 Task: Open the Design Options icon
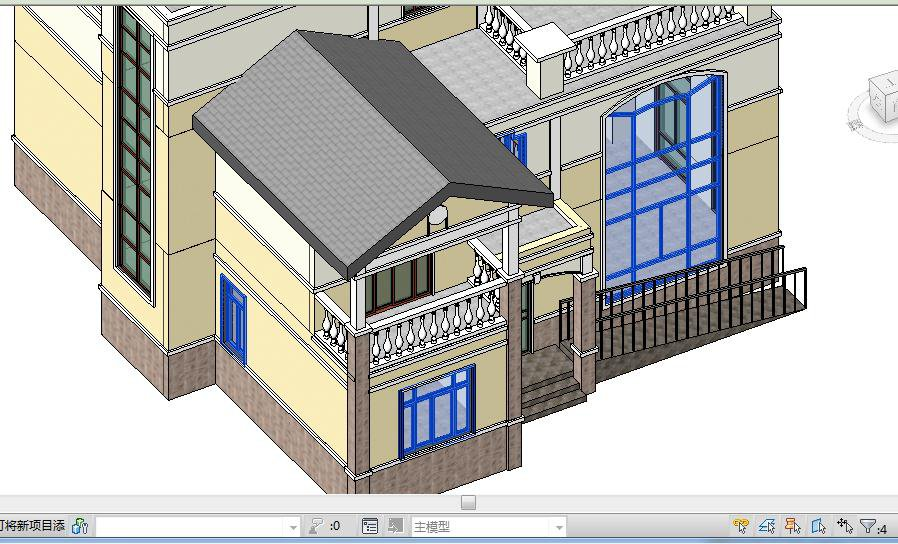tap(370, 526)
